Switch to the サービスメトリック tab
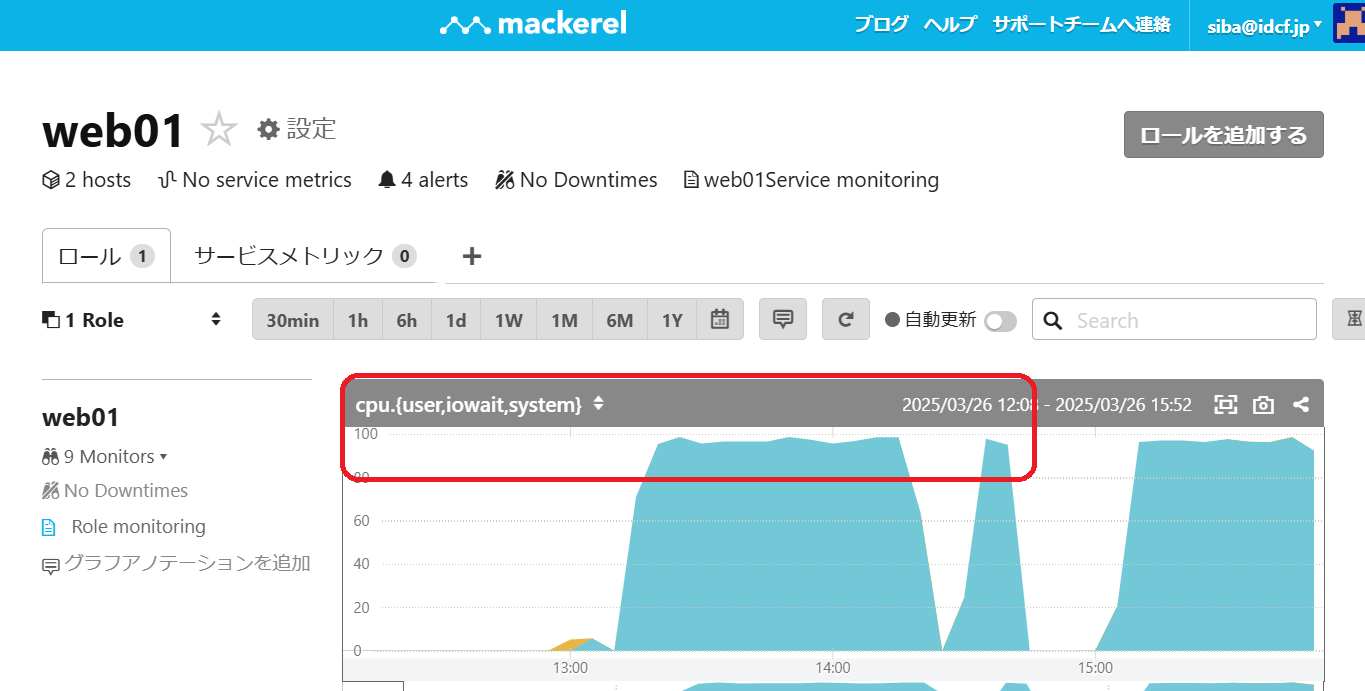 click(304, 256)
